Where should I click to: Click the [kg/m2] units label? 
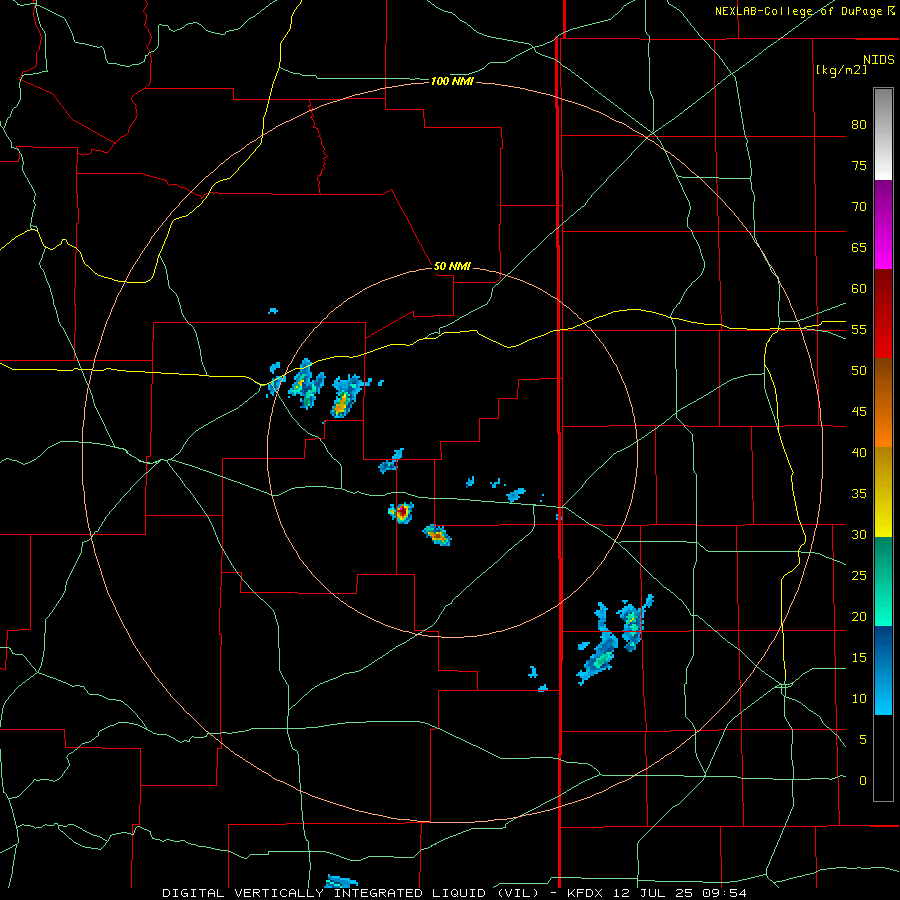[x=842, y=70]
